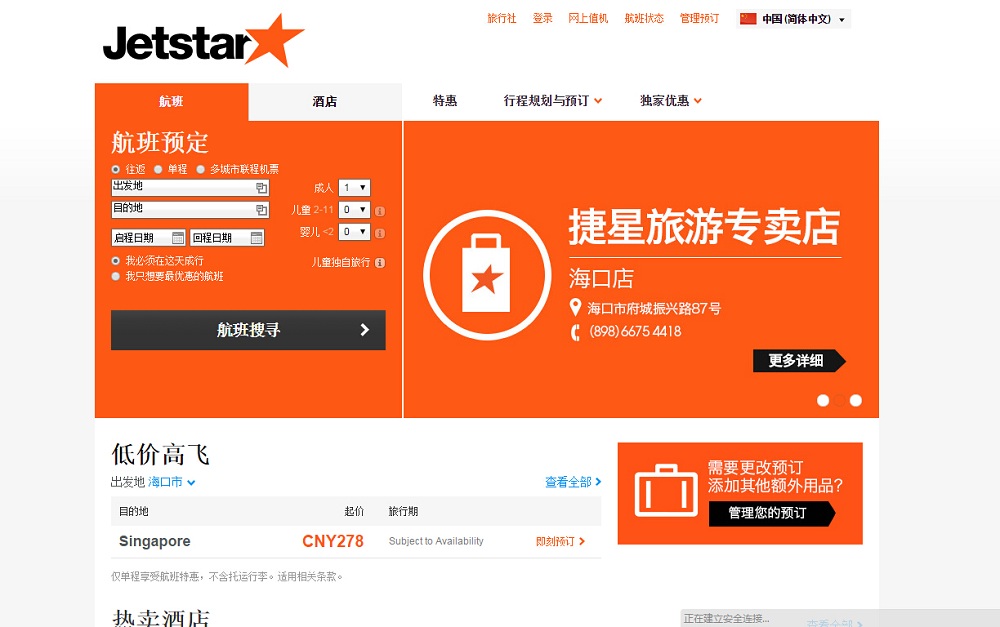Viewport: 1000px width, 627px height.
Task: Expand the 海口市 departure city dropdown
Action: click(x=172, y=482)
